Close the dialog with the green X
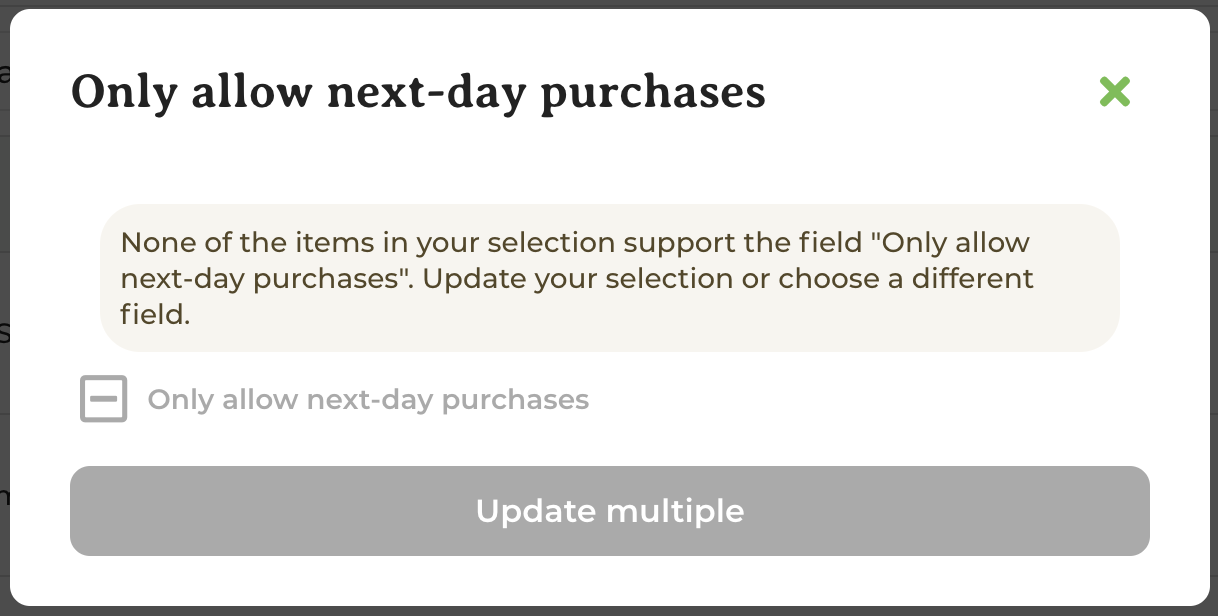The width and height of the screenshot is (1218, 616). pos(1114,92)
